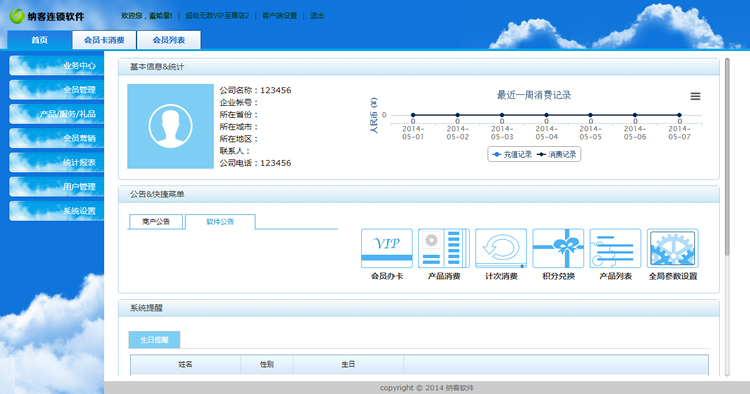The image size is (750, 394).
Task: Click the 2014-05-01 chart data point
Action: click(413, 115)
